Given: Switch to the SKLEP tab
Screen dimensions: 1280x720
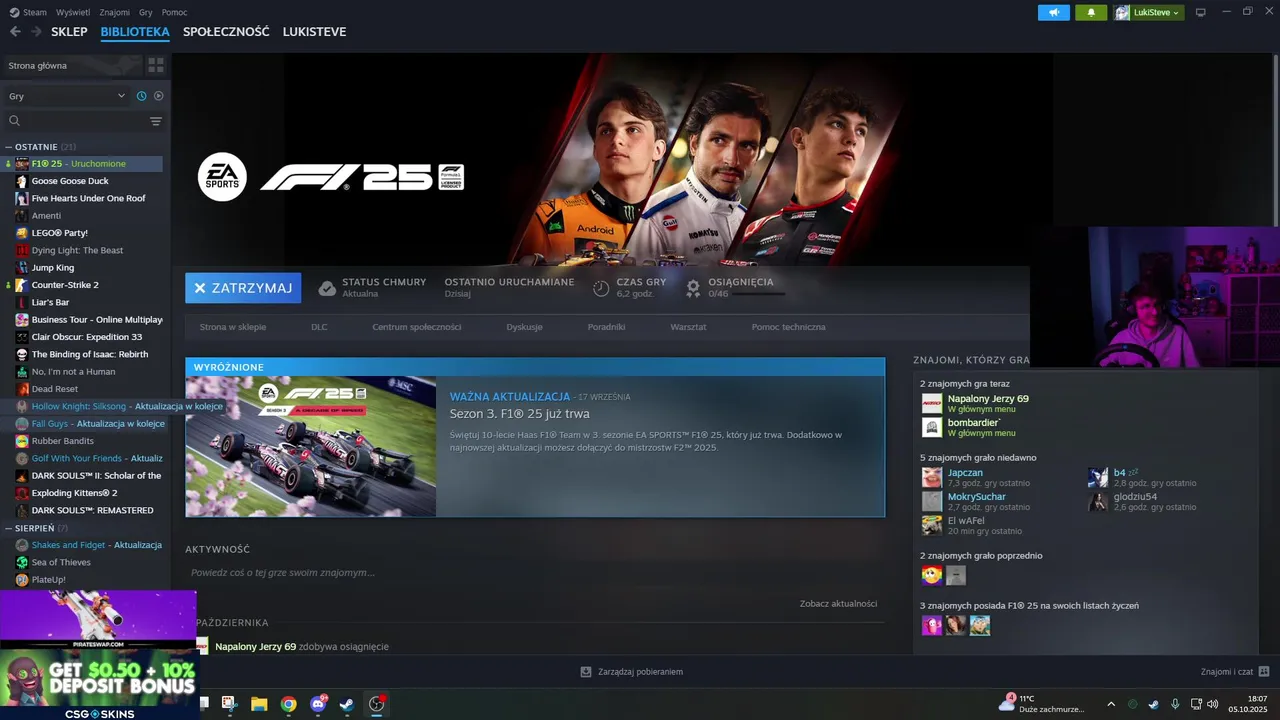Looking at the screenshot, I should point(69,32).
